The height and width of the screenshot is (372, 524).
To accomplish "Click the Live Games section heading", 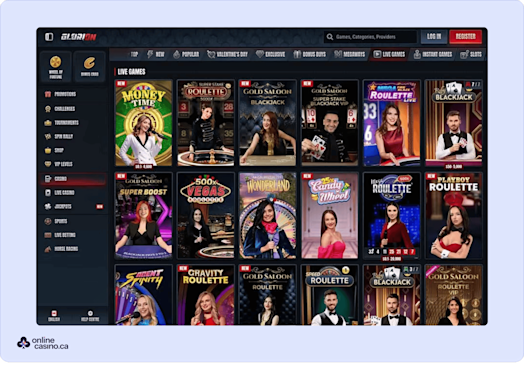I will click(131, 72).
